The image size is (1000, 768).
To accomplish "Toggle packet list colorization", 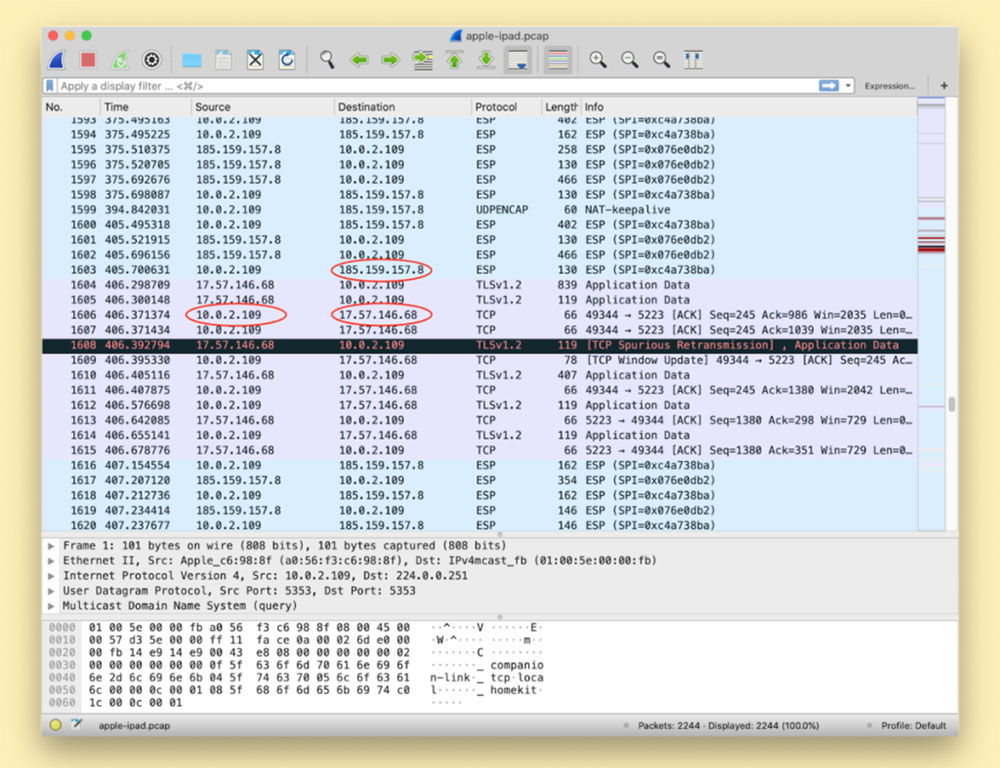I will coord(558,60).
